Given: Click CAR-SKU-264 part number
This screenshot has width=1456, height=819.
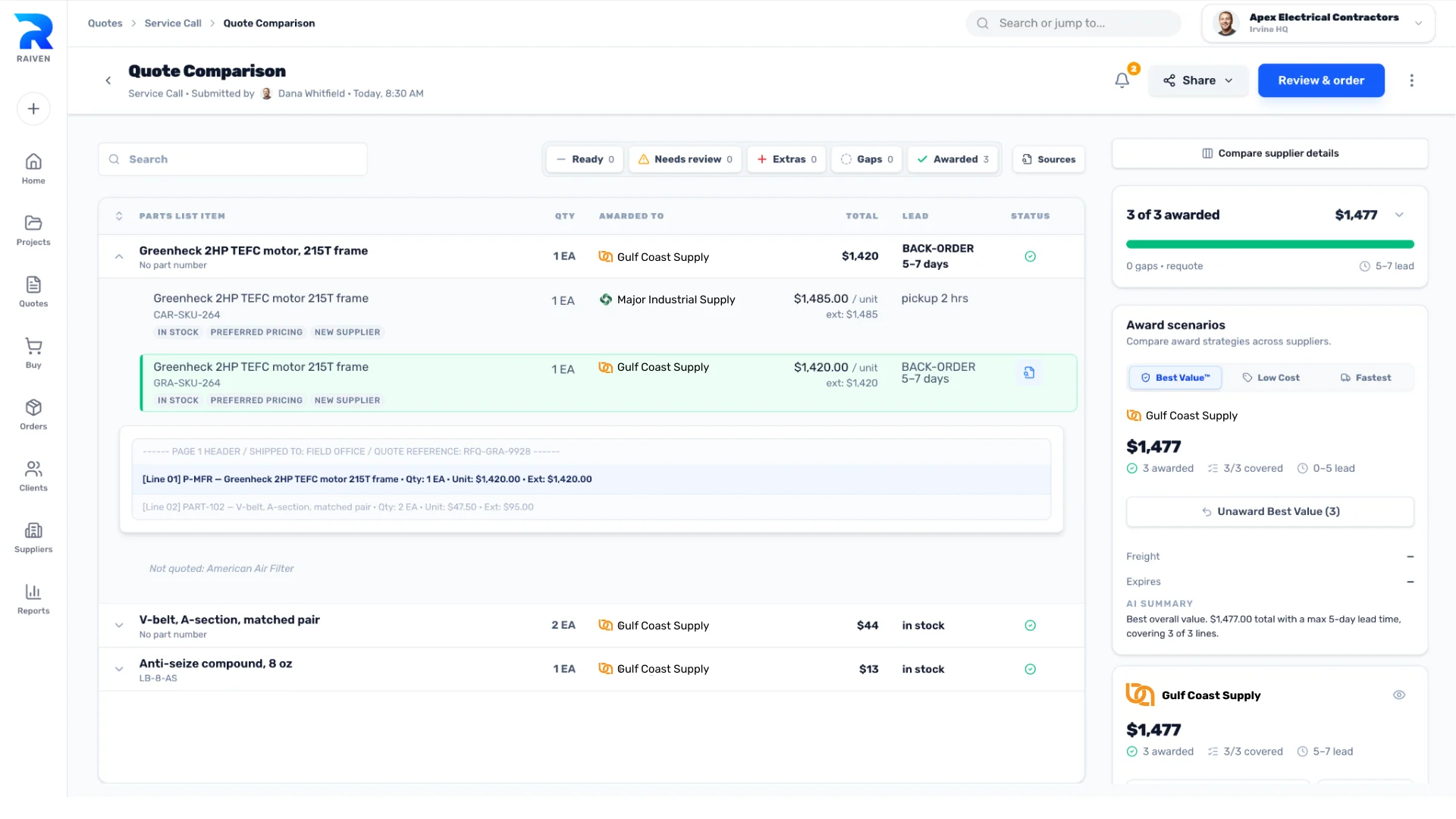Looking at the screenshot, I should click(x=187, y=315).
